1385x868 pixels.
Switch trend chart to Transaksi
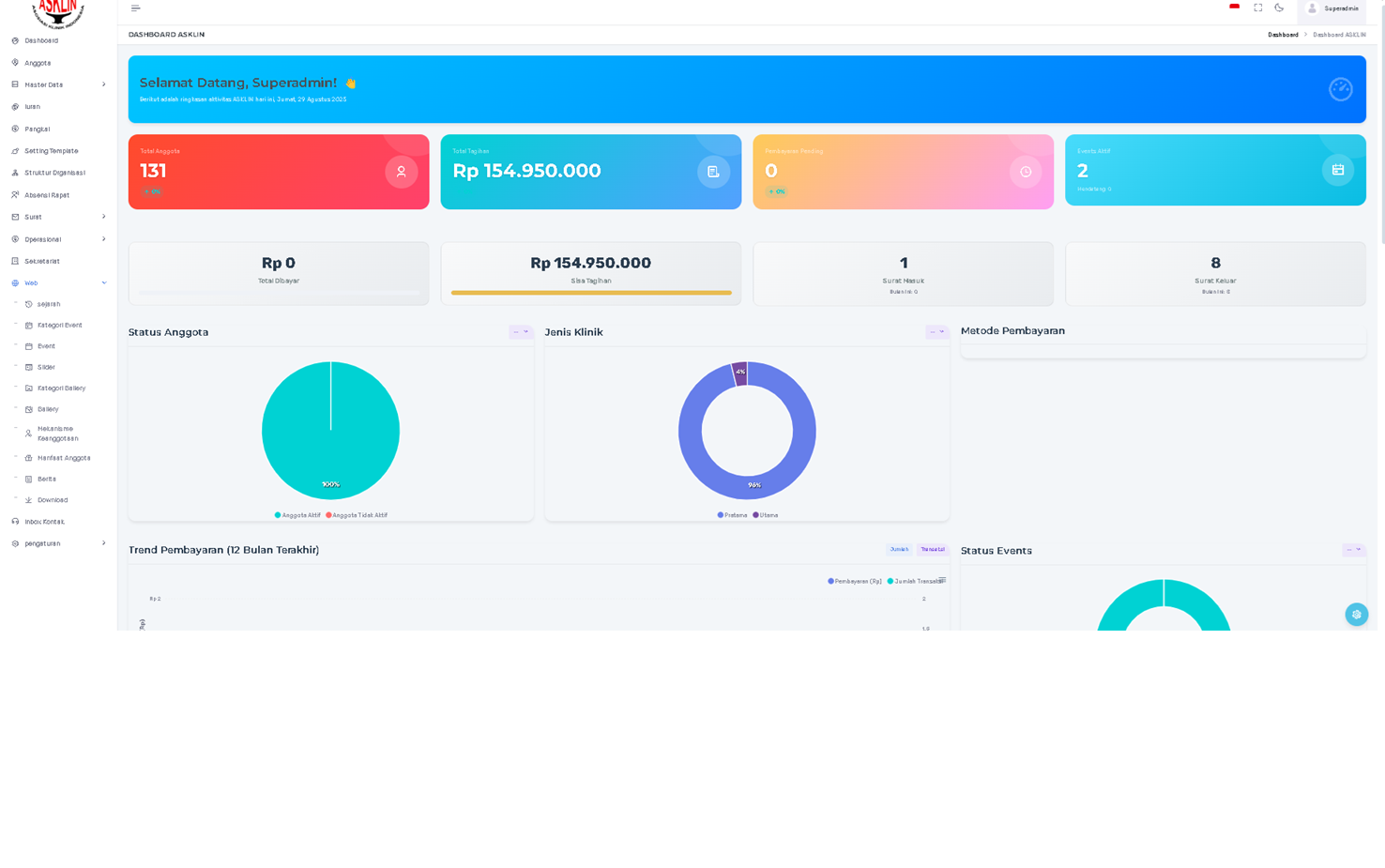tap(933, 550)
